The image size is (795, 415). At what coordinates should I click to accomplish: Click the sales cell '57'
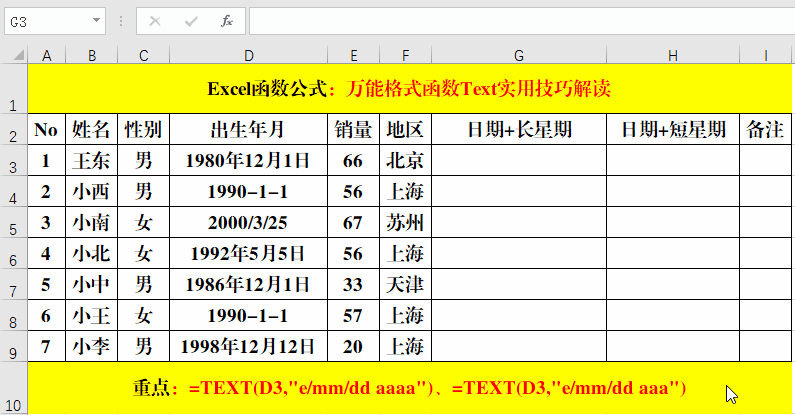pyautogui.click(x=353, y=315)
